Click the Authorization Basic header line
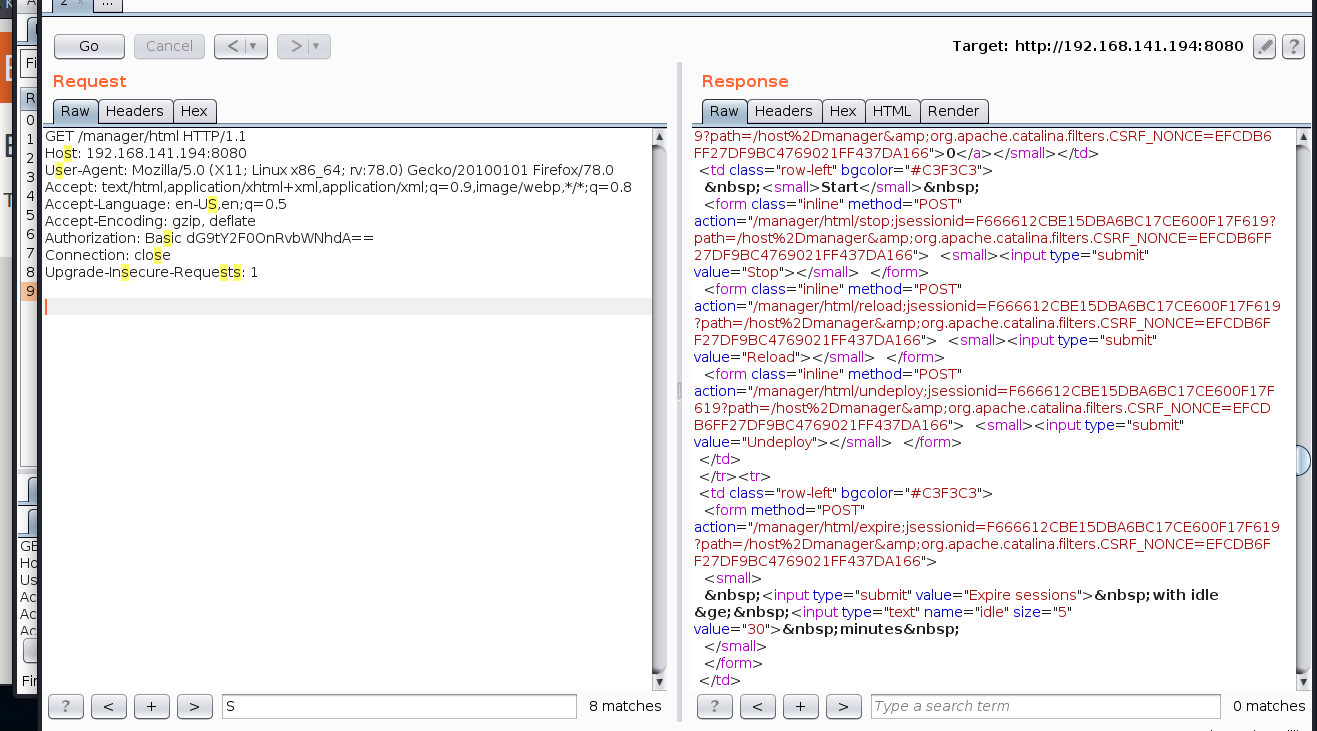Screen dimensions: 1317x731 (209, 238)
